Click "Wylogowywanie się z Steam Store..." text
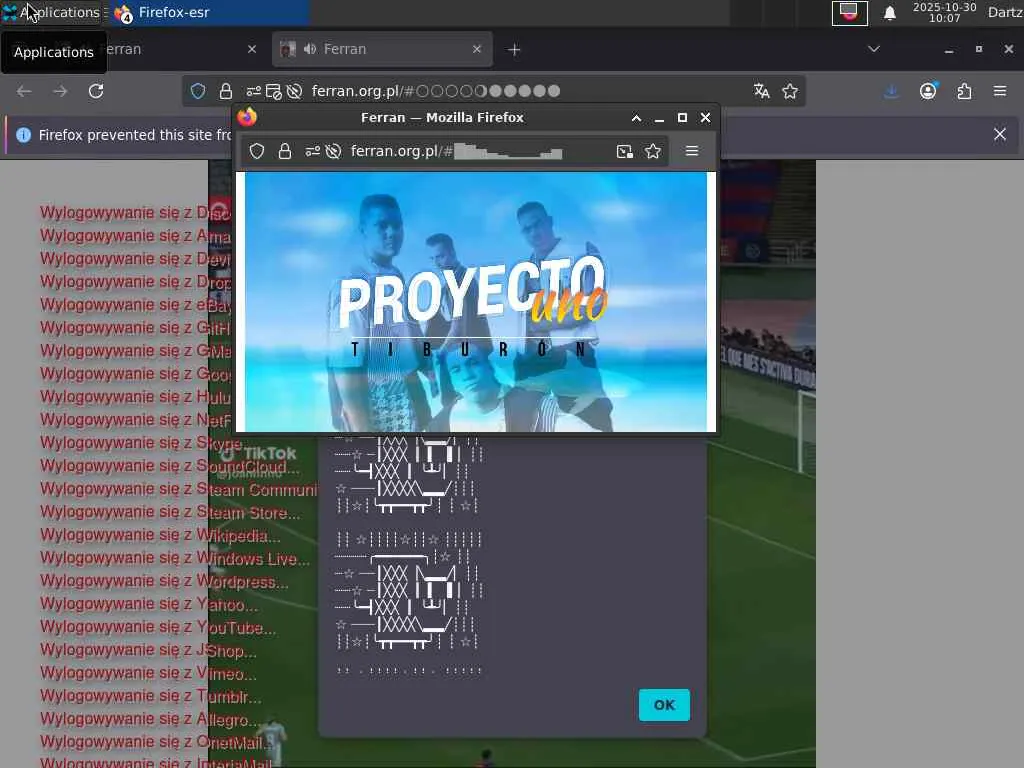Image resolution: width=1024 pixels, height=768 pixels. pos(170,512)
